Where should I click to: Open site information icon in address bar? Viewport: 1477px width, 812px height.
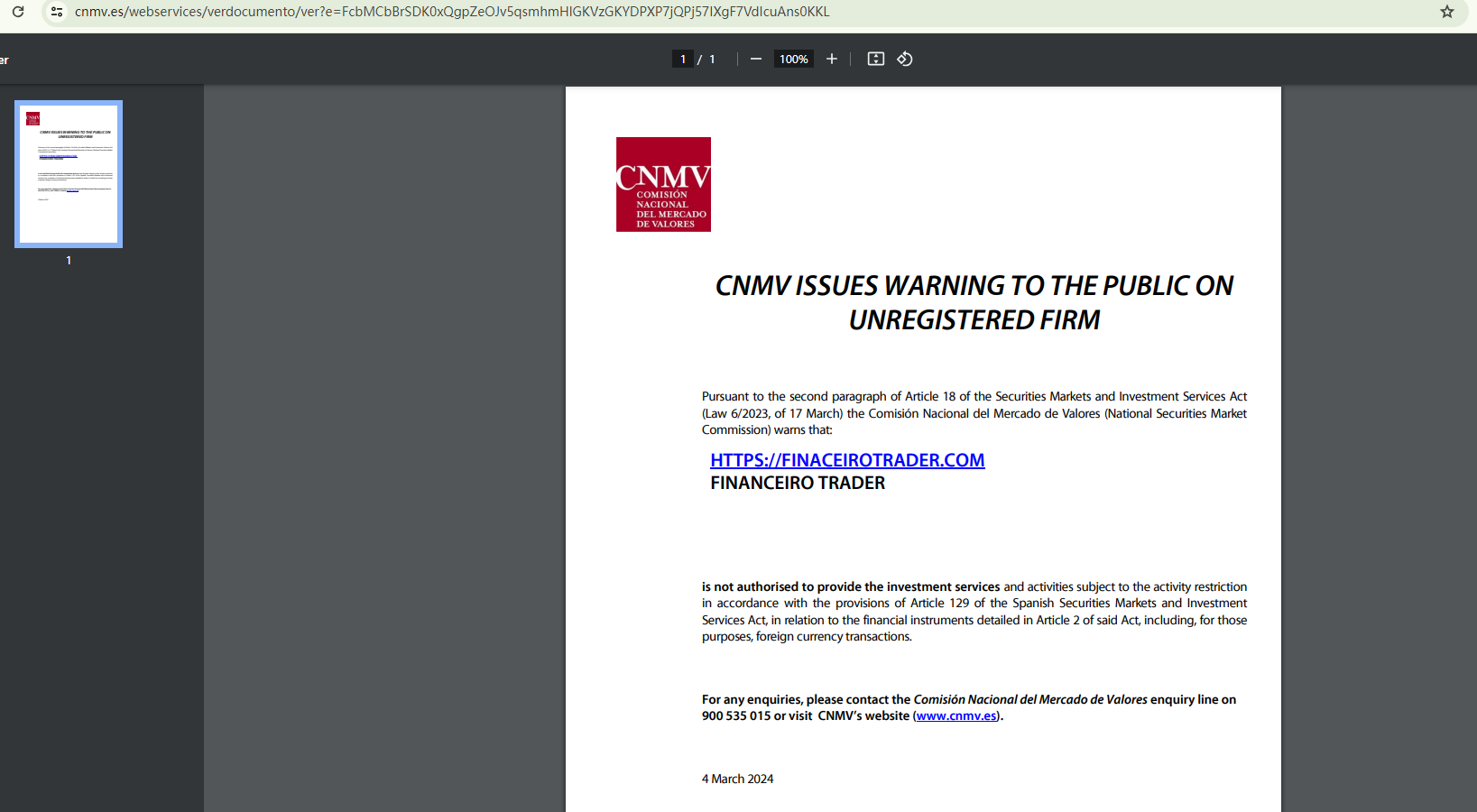point(57,12)
